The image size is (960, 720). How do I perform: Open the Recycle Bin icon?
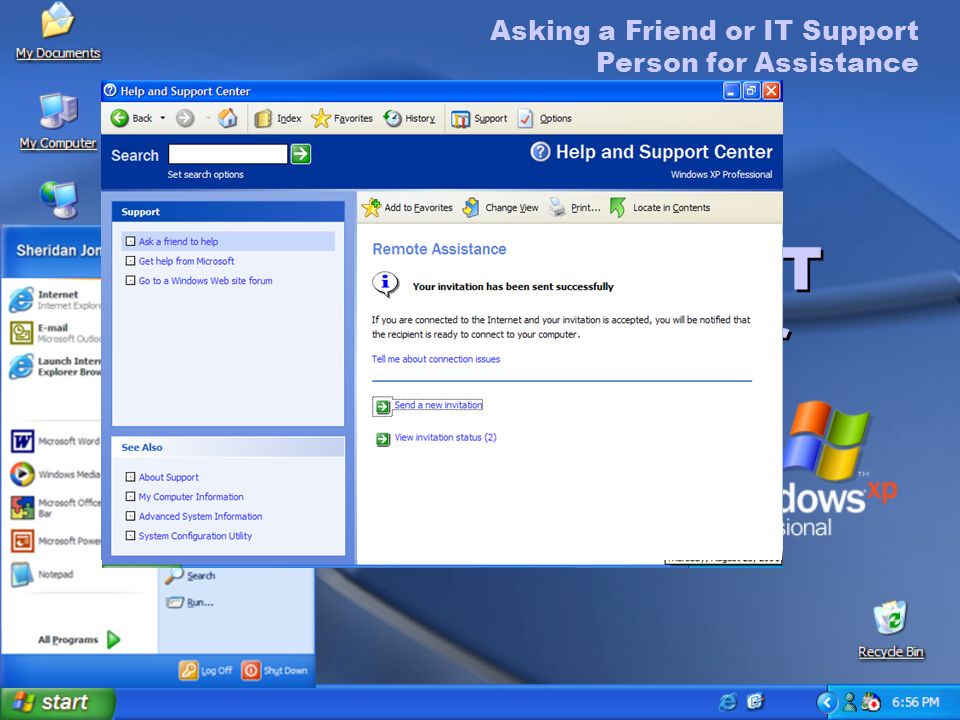tap(890, 629)
